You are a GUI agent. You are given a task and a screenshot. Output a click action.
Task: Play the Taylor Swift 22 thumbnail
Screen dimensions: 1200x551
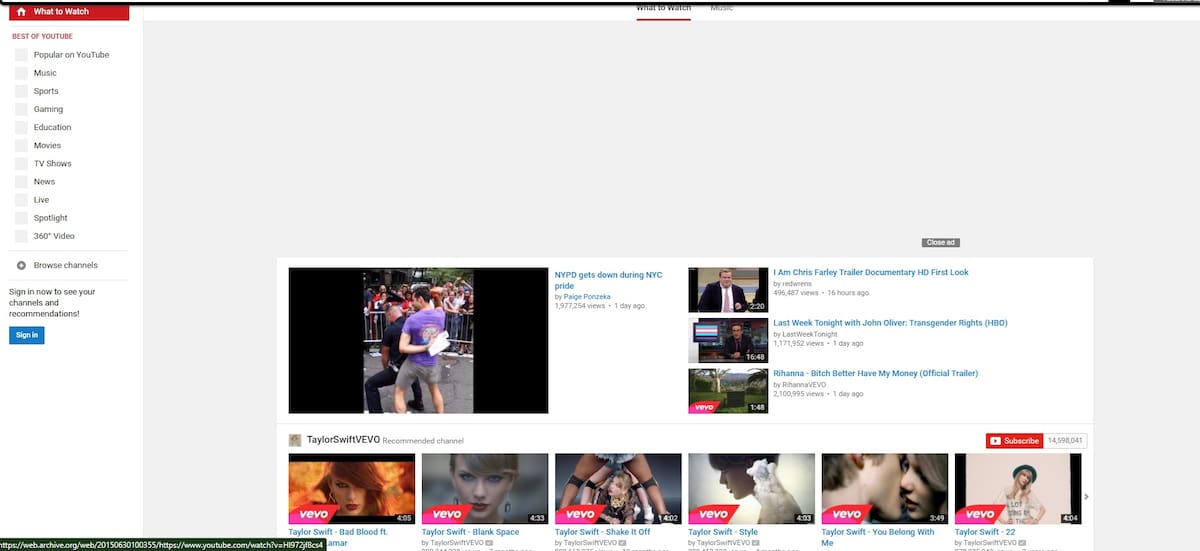[x=1018, y=489]
